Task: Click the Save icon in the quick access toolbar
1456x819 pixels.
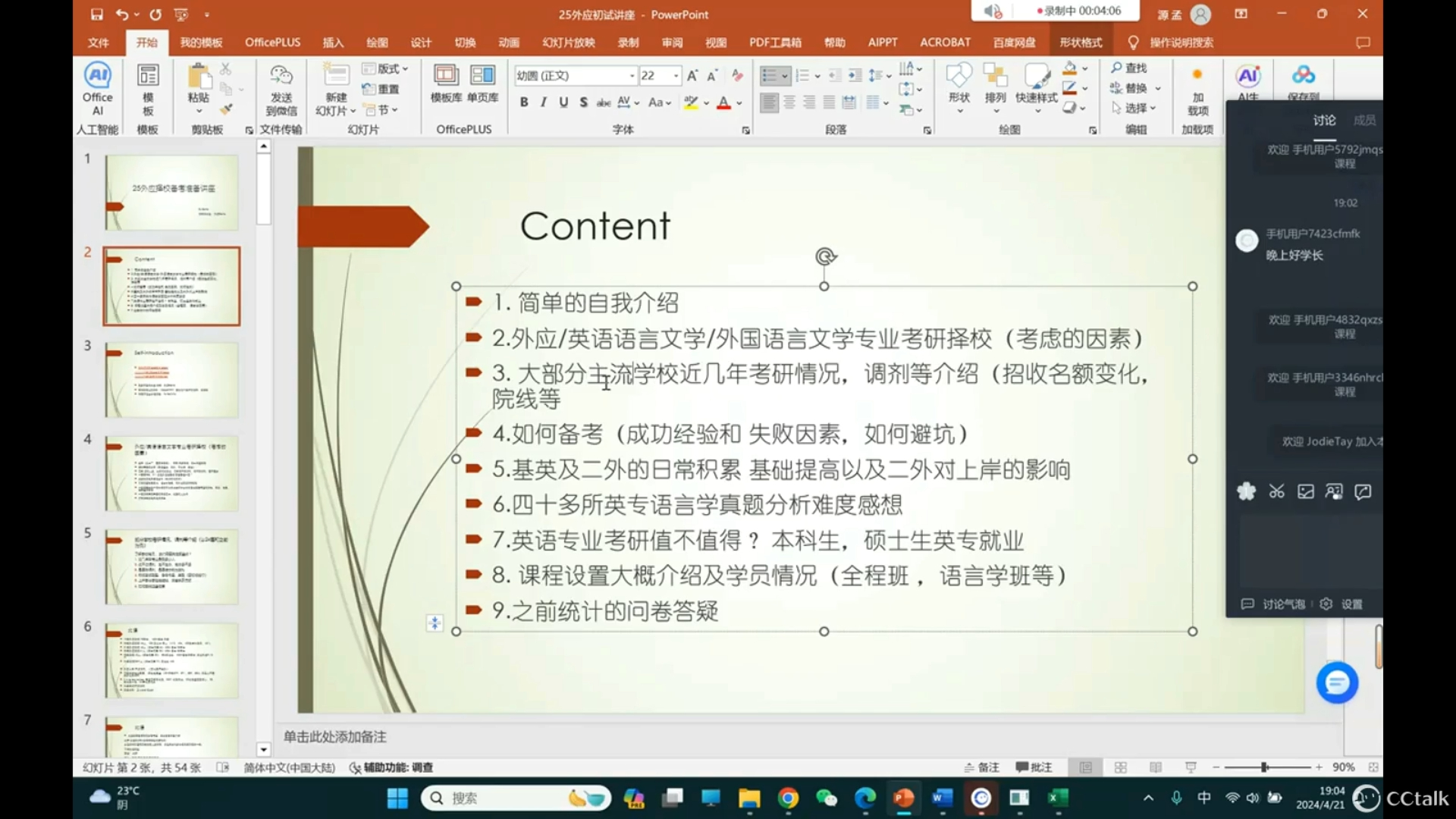Action: tap(96, 14)
